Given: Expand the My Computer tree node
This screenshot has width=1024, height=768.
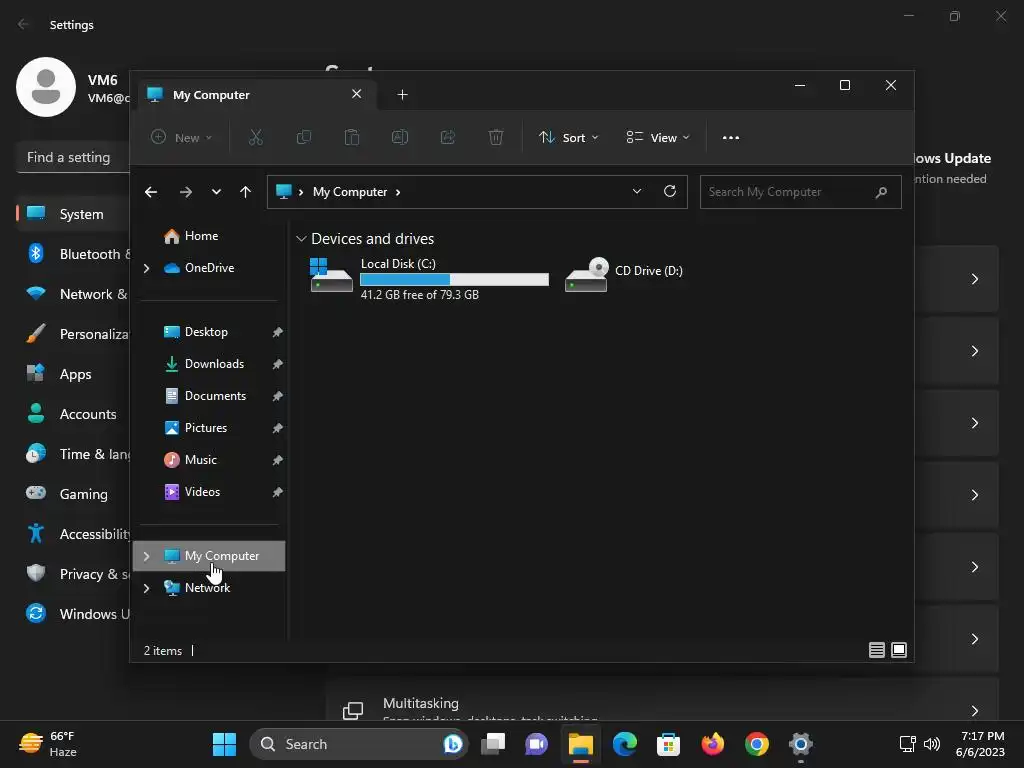Looking at the screenshot, I should (x=146, y=556).
